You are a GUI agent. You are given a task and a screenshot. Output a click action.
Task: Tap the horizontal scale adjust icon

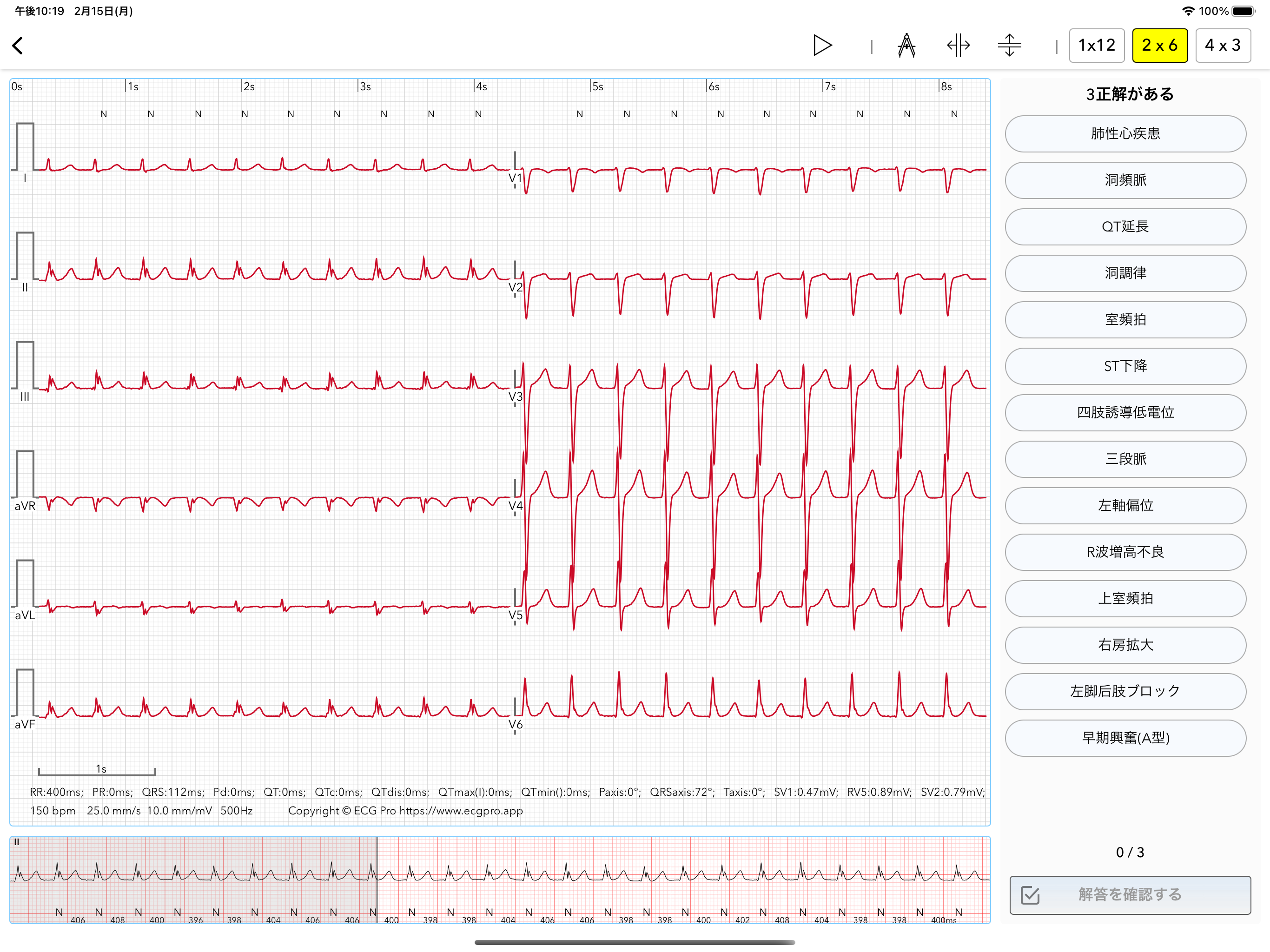(x=958, y=46)
